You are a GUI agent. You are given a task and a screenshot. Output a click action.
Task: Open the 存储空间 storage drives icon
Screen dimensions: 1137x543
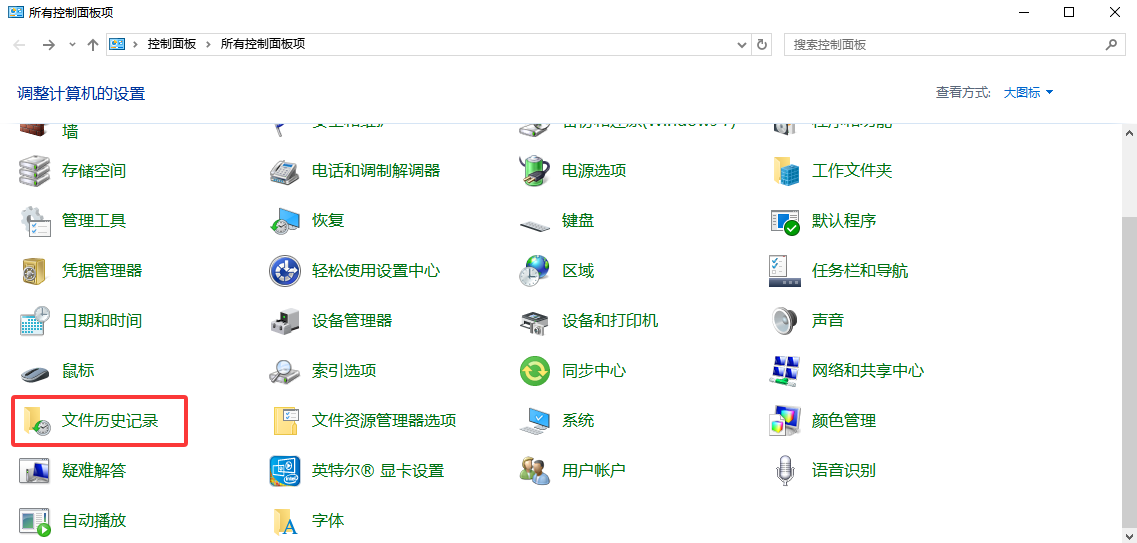34,171
